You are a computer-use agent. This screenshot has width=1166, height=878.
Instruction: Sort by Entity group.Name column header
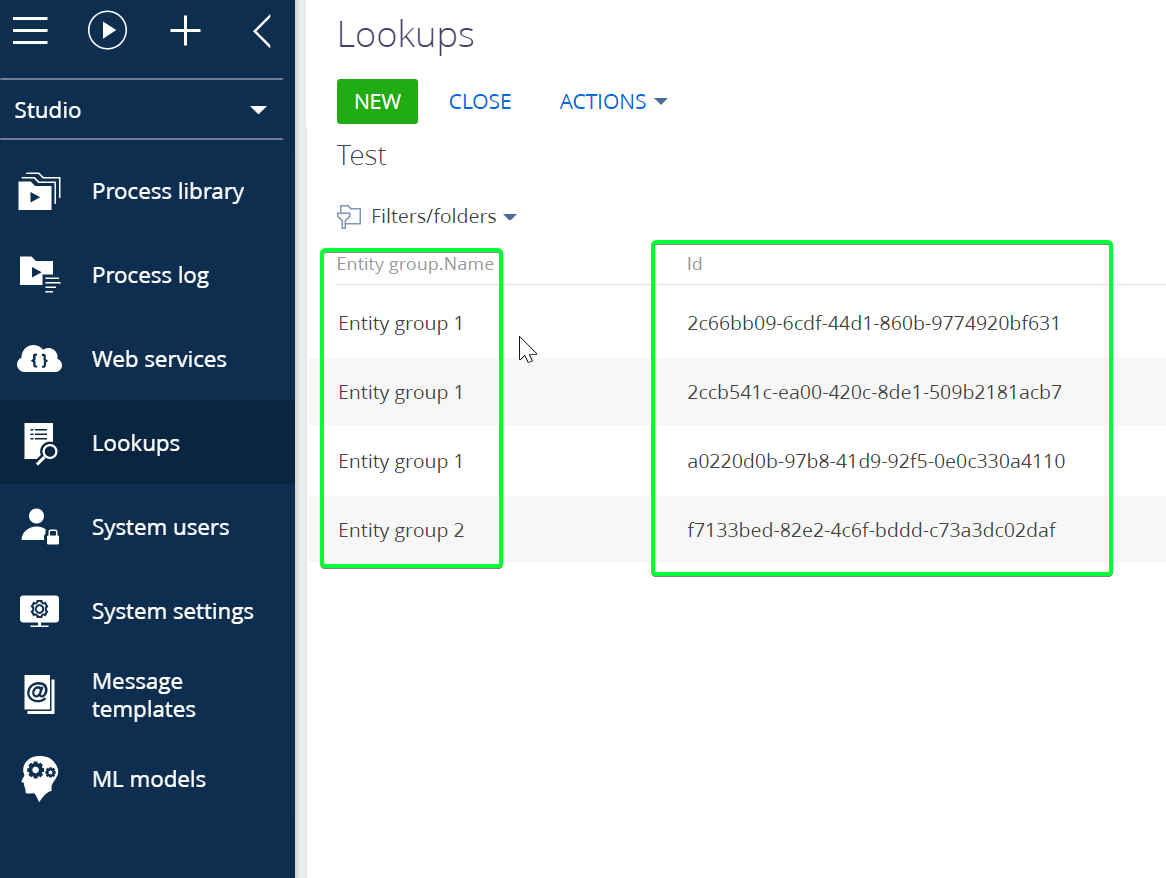click(415, 264)
